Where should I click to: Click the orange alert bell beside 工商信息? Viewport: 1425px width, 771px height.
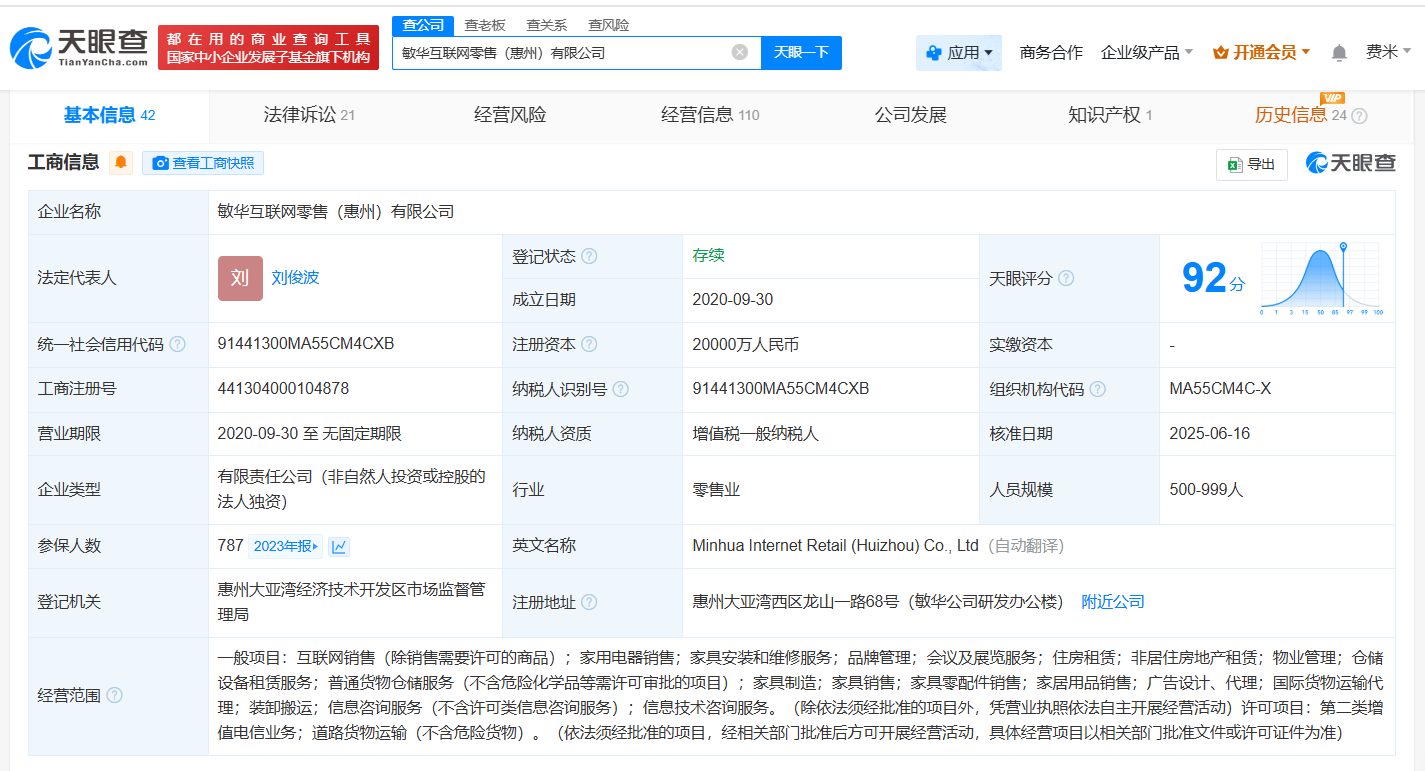click(121, 163)
